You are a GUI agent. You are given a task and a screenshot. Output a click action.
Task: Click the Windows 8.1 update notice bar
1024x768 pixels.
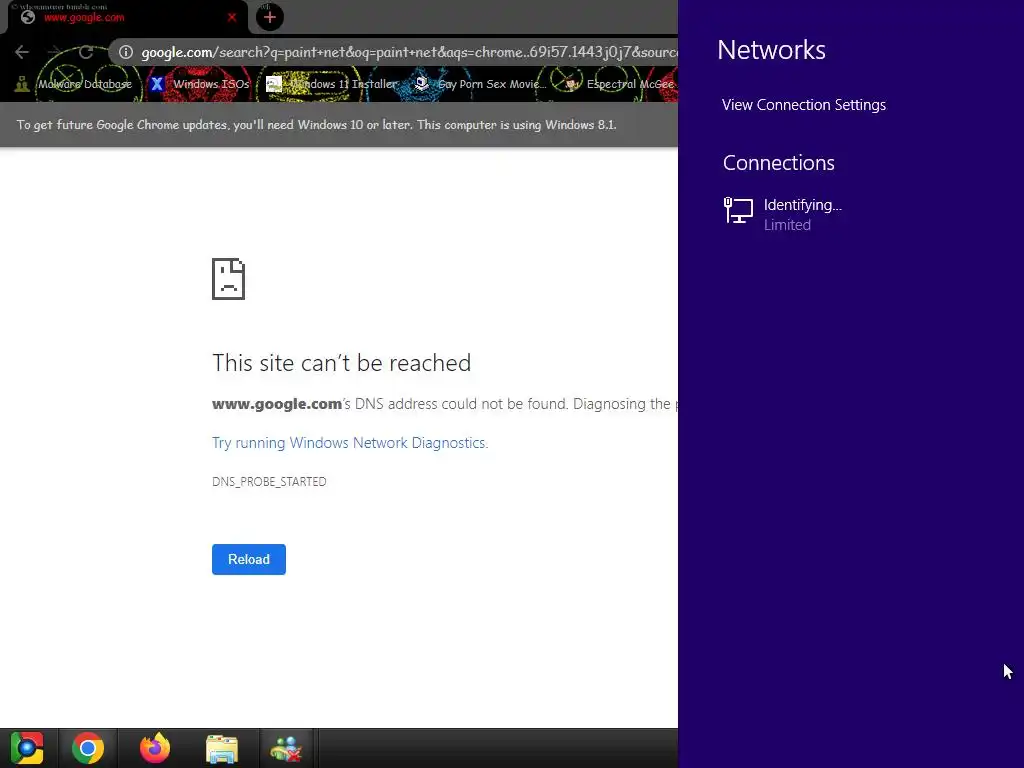tap(339, 125)
